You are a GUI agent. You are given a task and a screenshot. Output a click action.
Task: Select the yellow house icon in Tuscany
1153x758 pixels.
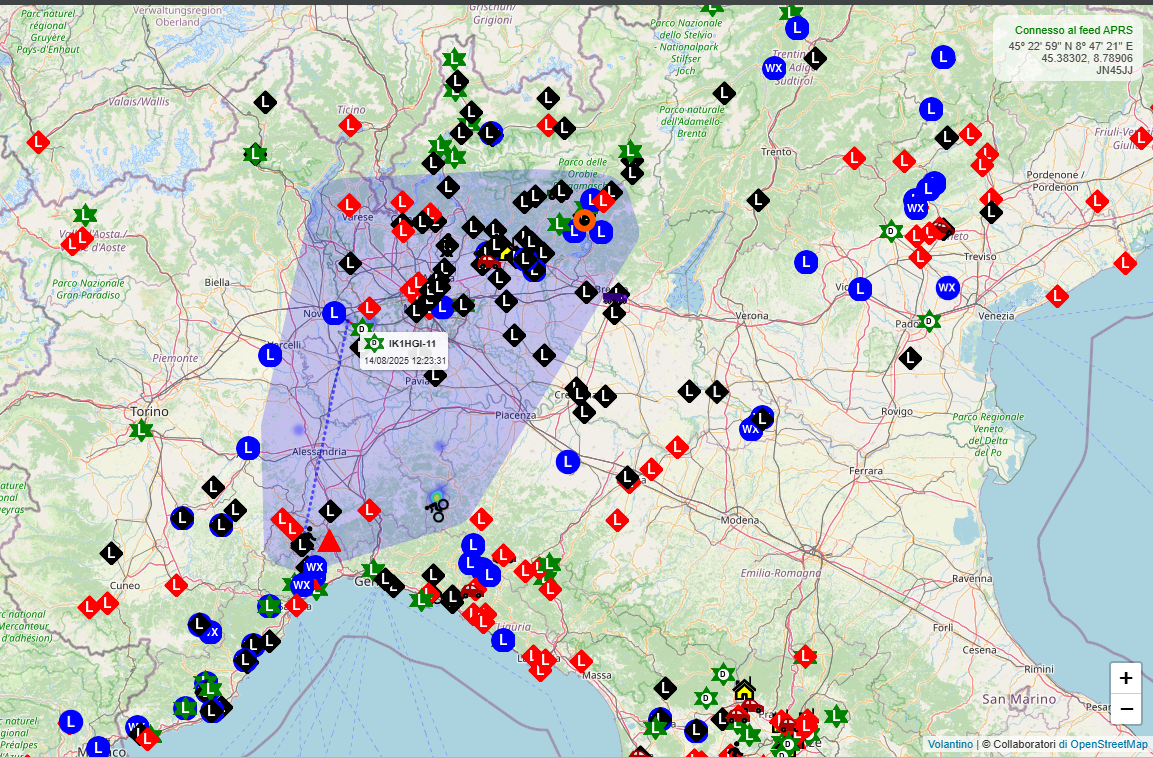click(x=744, y=690)
